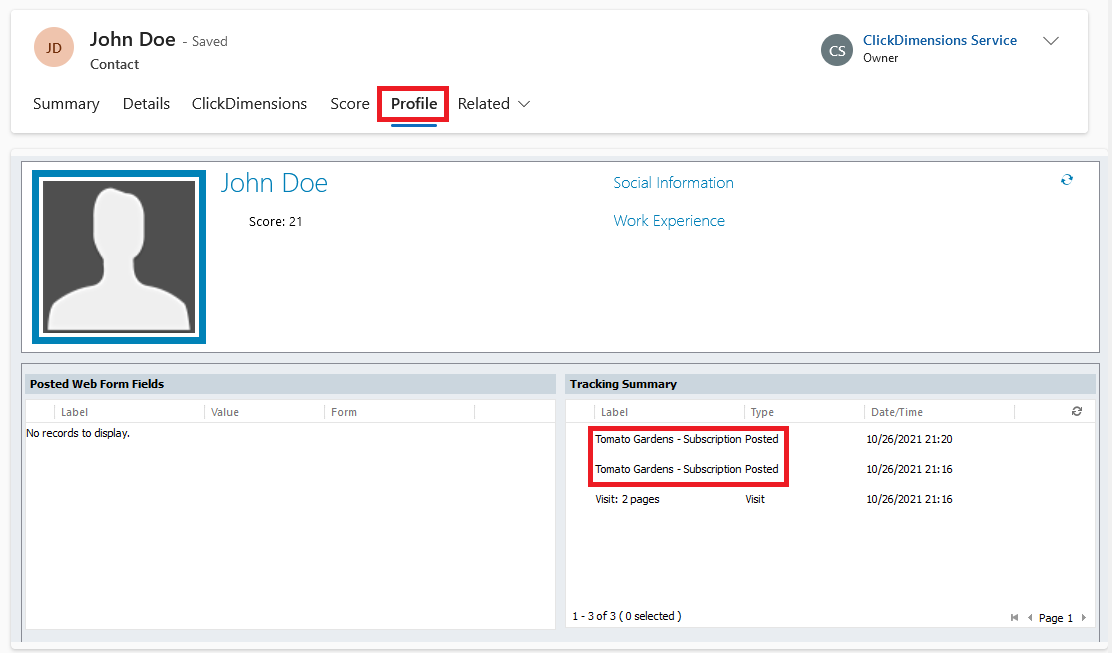Refresh the Tracking Summary grid
Viewport: 1112px width, 653px height.
point(1077,411)
